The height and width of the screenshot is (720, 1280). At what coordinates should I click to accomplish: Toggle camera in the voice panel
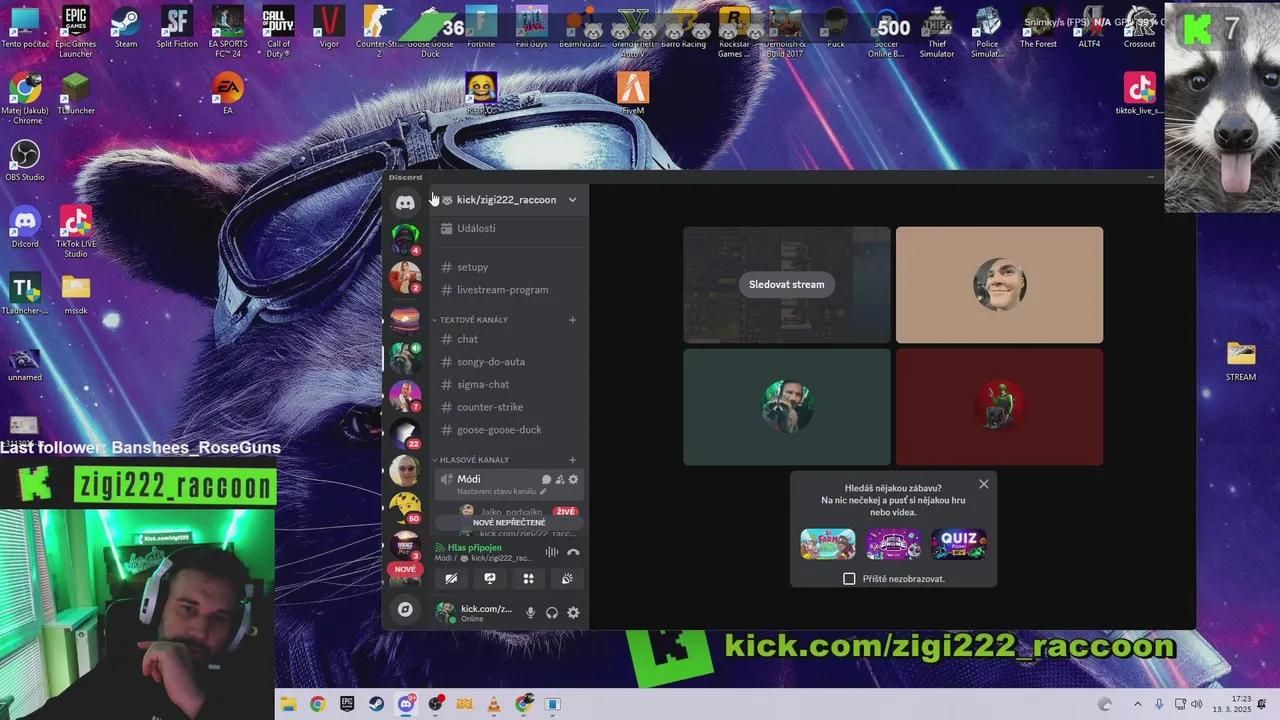[451, 578]
